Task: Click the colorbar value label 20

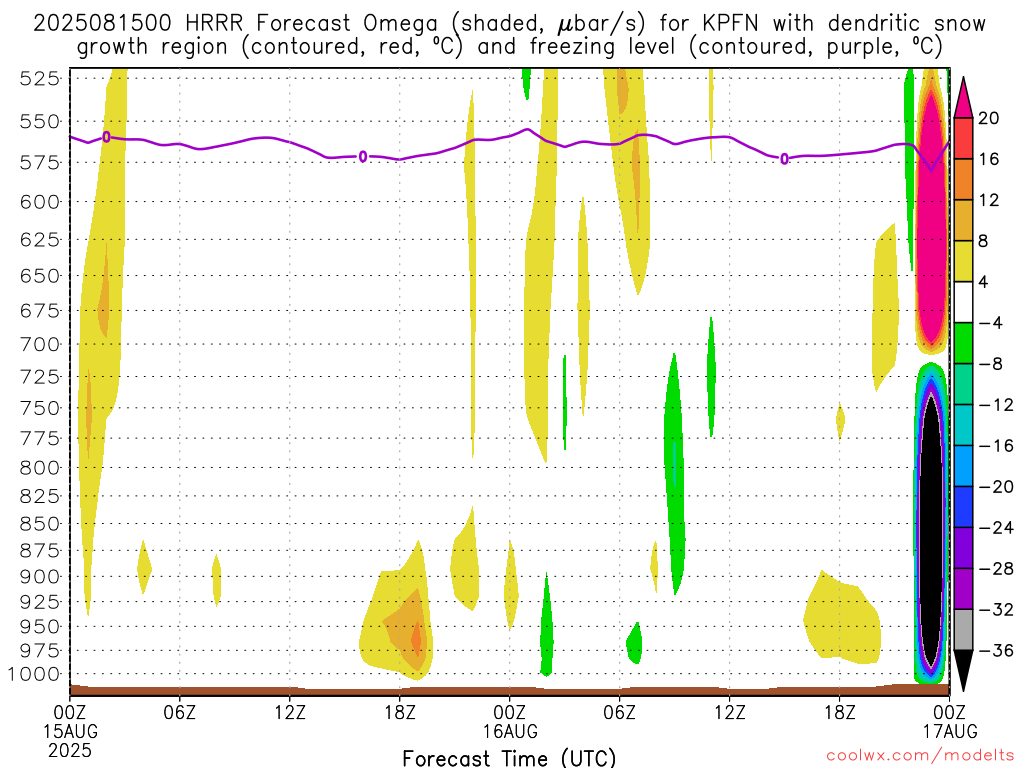Action: tap(989, 118)
